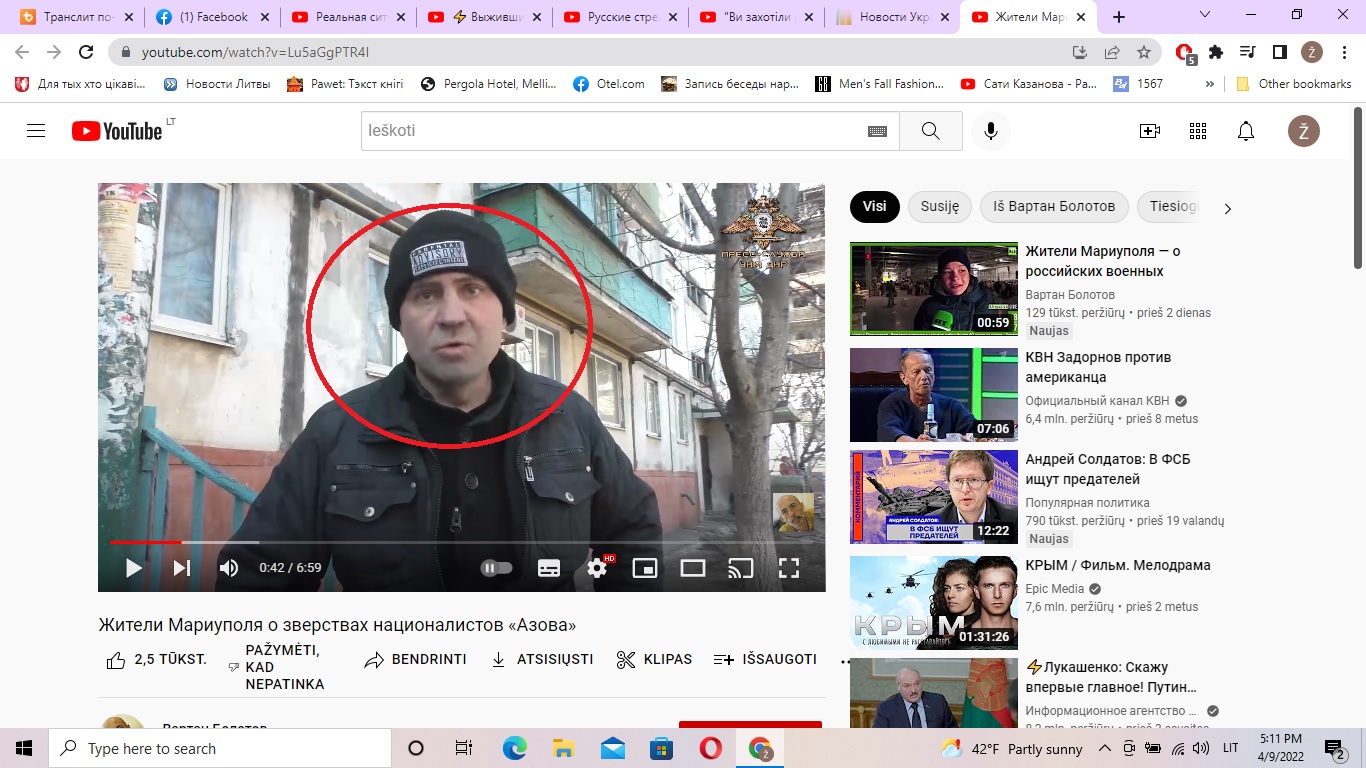This screenshot has height=768, width=1366.
Task: Open the КРЫМ / Фильм. Мелодрама title
Action: [x=1118, y=565]
